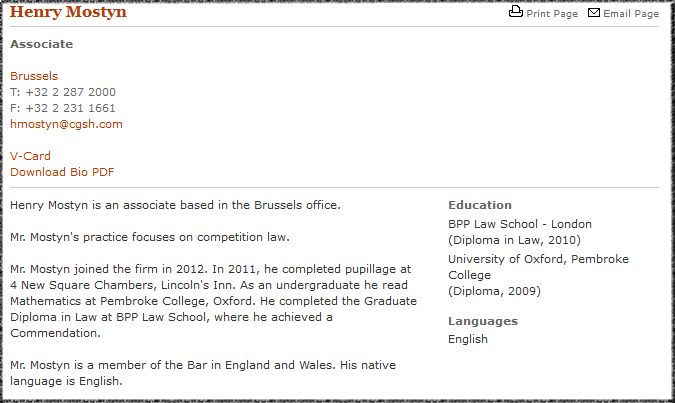The image size is (675, 403).
Task: Click the fax number +32 2 231 1661
Action: pos(71,108)
